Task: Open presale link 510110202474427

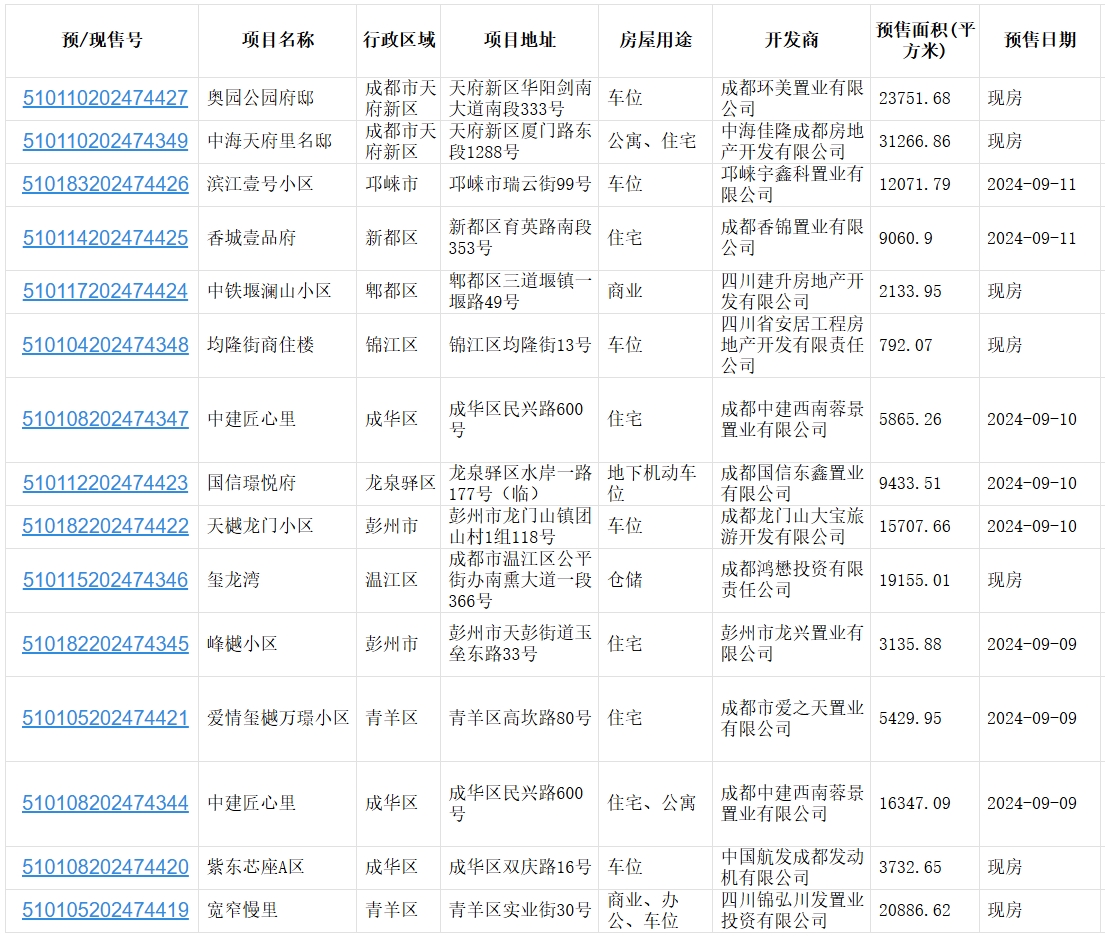Action: 105,98
